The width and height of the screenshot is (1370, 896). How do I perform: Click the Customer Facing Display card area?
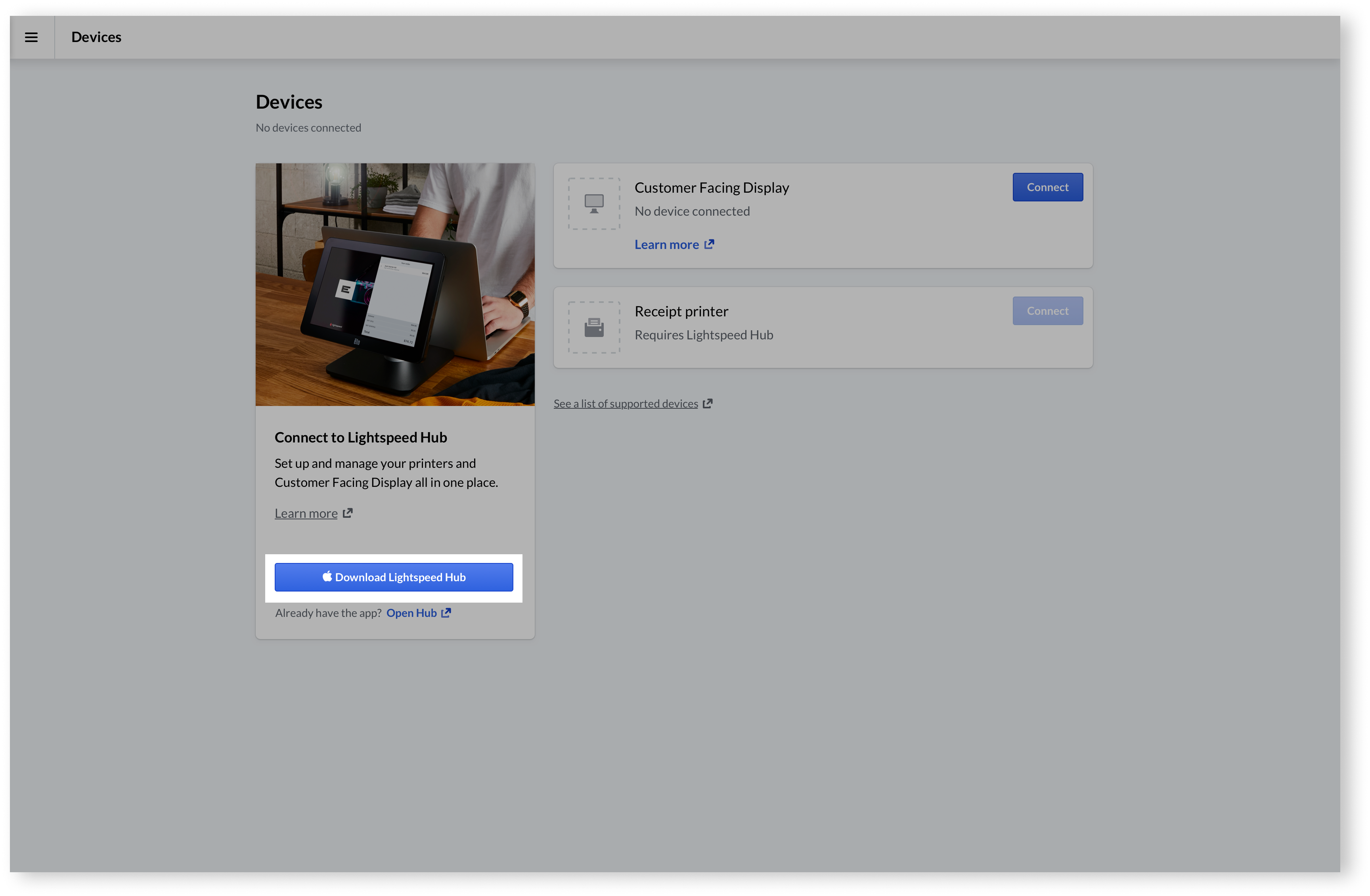point(823,215)
